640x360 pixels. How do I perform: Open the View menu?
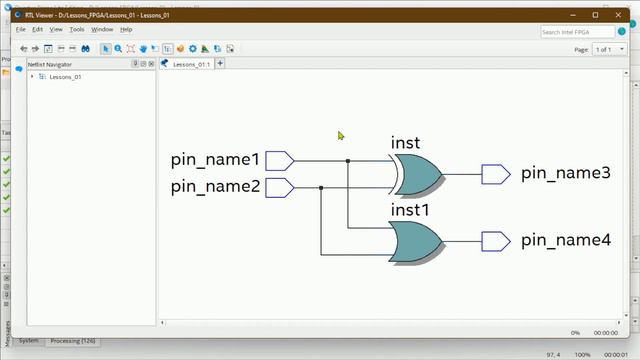[x=56, y=29]
